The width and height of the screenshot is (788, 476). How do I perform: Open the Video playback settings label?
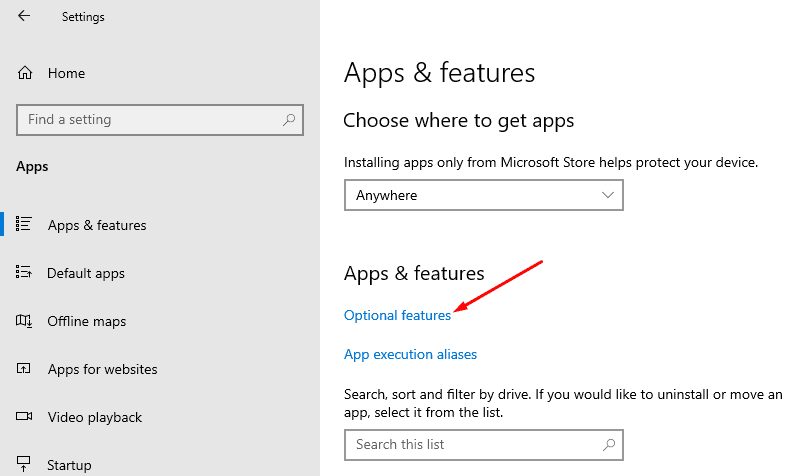coord(95,417)
